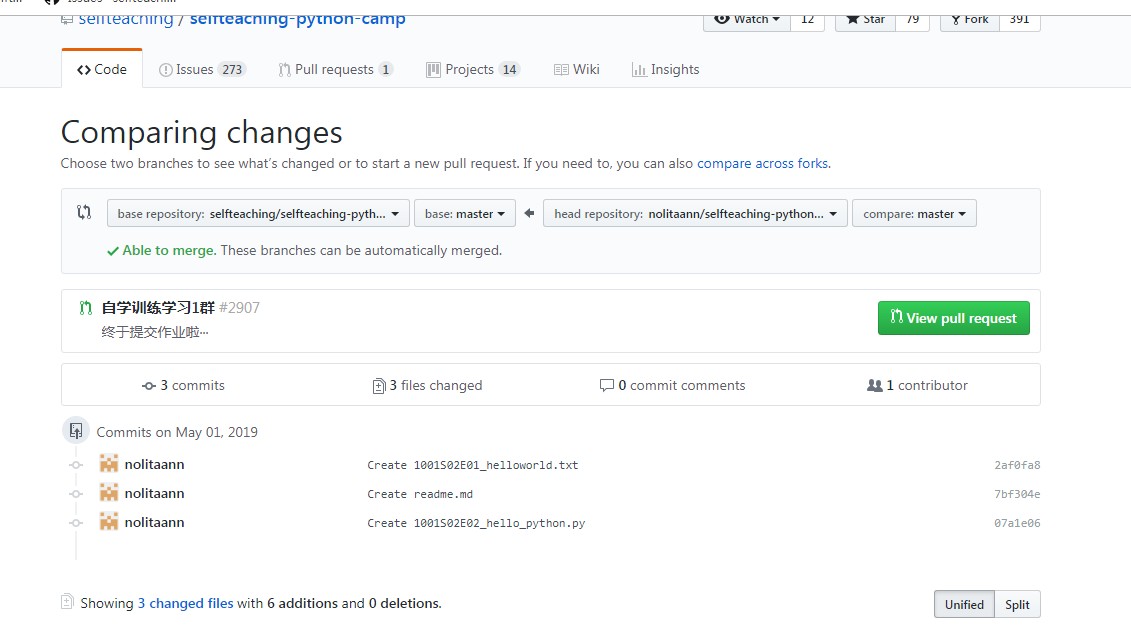The image size is (1131, 630).
Task: Click the avatar on Create readme.md row
Action: (x=109, y=493)
